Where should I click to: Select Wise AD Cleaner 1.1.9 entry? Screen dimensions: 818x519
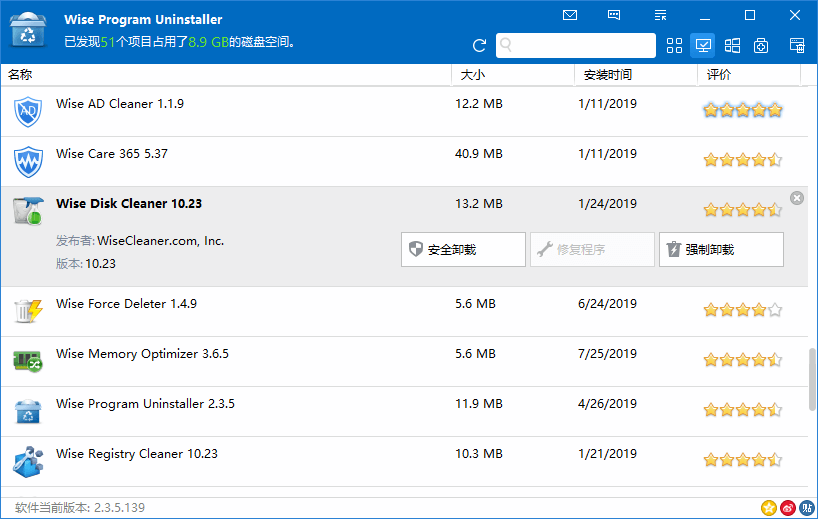pos(120,104)
